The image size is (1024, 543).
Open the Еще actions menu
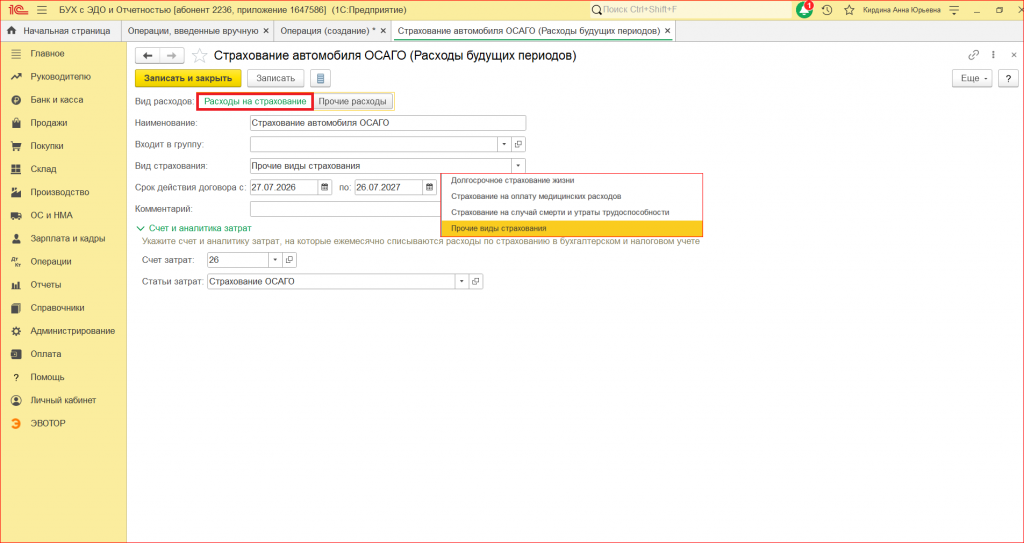972,78
